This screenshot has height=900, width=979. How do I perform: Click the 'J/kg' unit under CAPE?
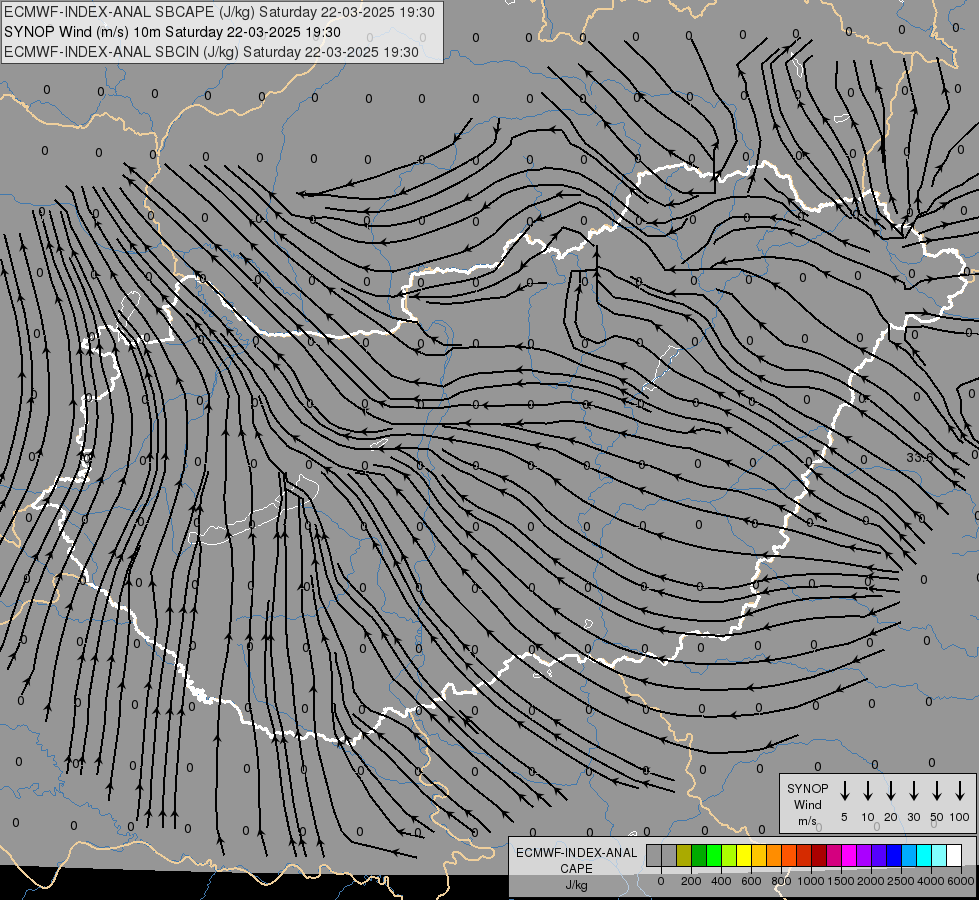tap(576, 885)
